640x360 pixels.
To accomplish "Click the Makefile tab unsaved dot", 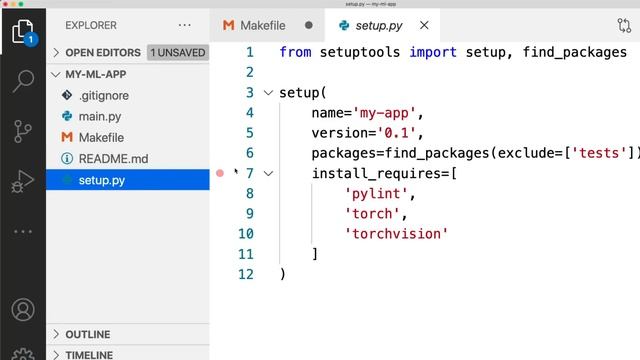I will (x=309, y=25).
